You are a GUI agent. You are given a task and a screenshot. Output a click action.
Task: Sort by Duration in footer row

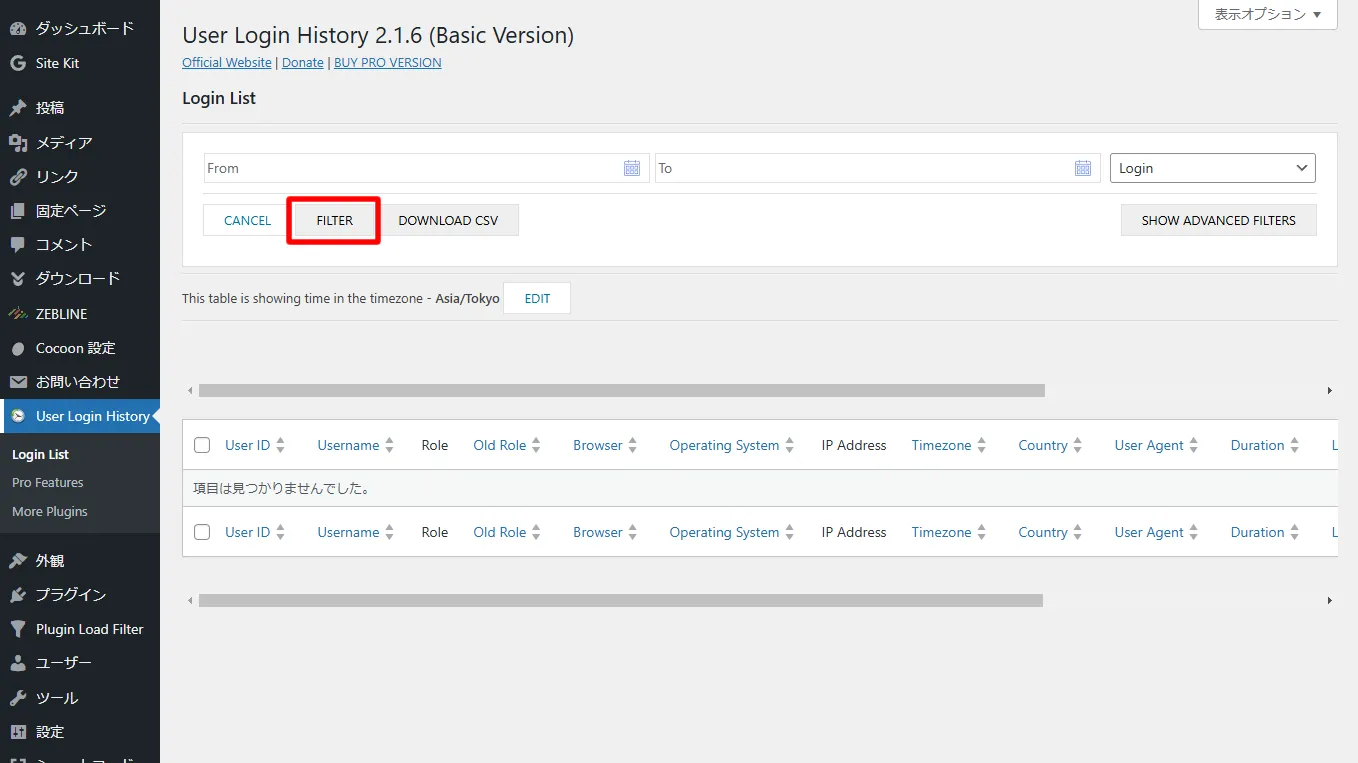[1265, 532]
